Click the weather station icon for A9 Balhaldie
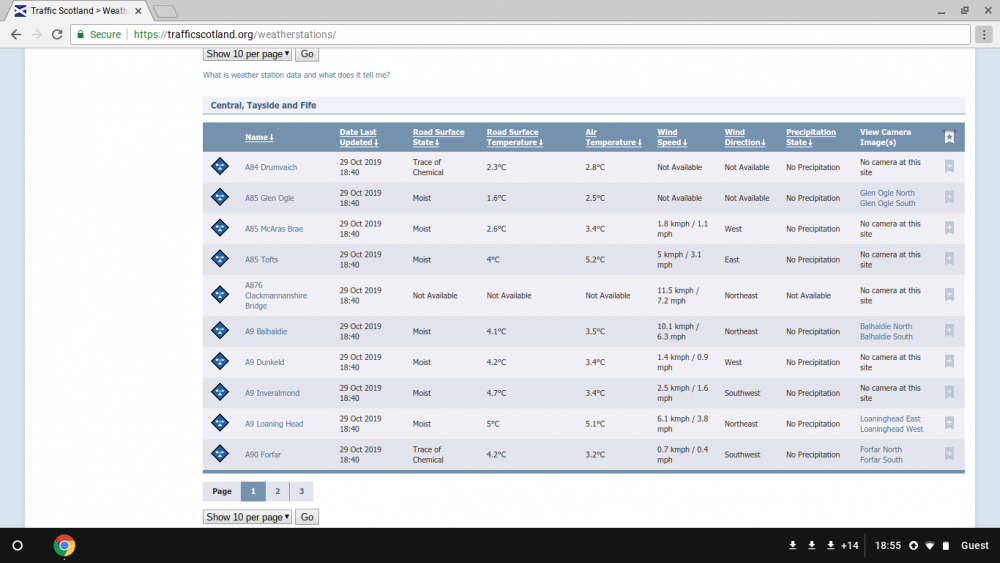Viewport: 1000px width, 563px height. (220, 330)
